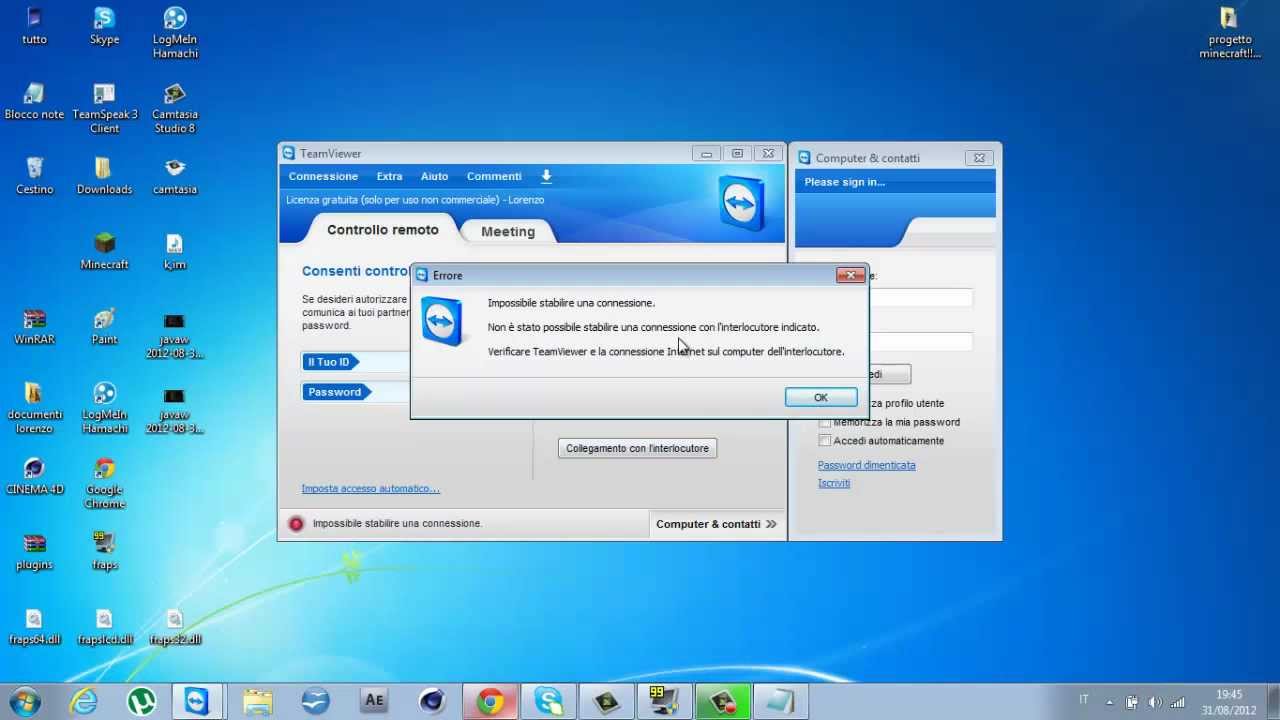Viewport: 1280px width, 720px height.
Task: Open the Connessione menu in TeamViewer
Action: (323, 176)
